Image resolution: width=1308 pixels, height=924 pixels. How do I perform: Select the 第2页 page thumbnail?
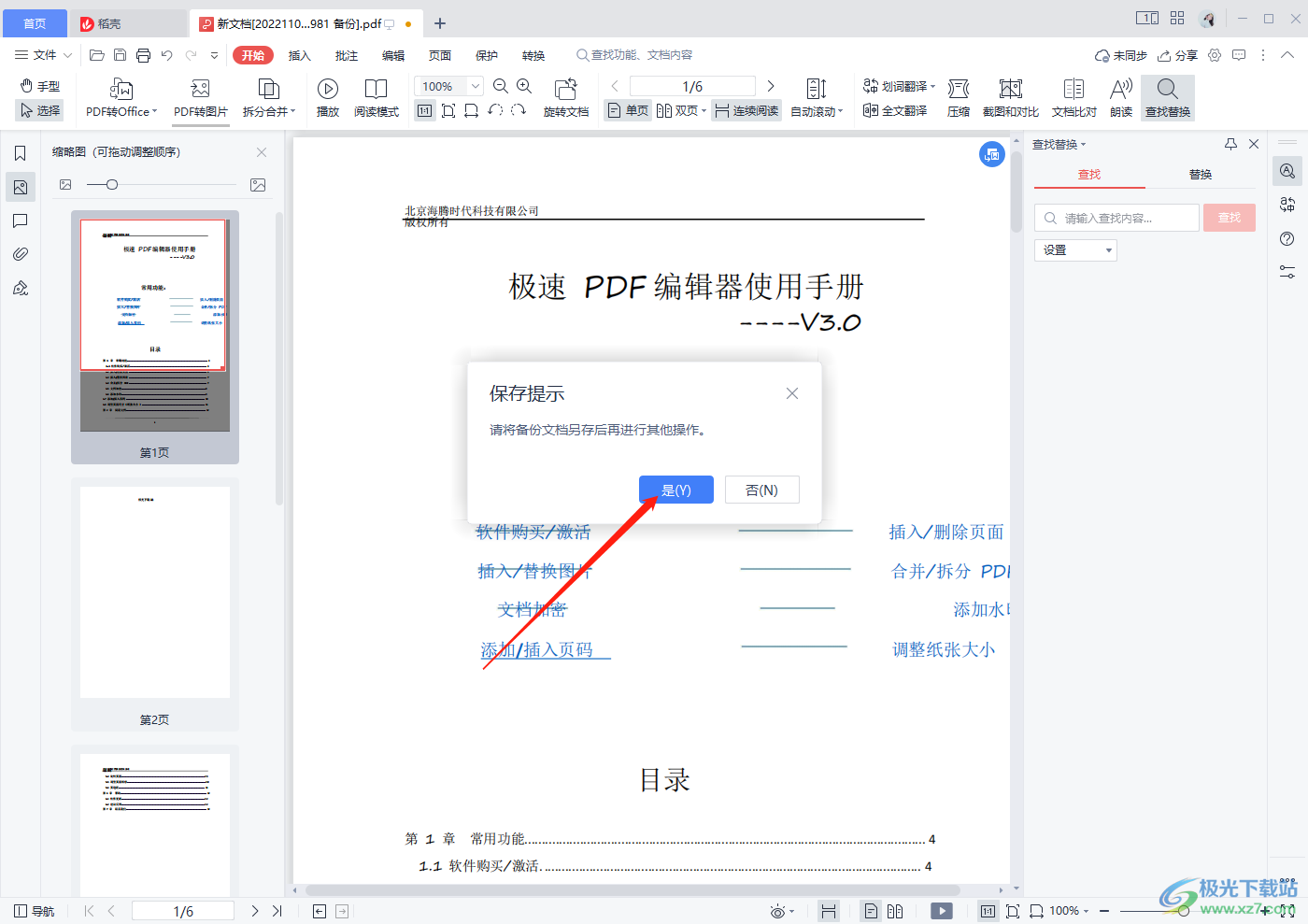[x=154, y=591]
